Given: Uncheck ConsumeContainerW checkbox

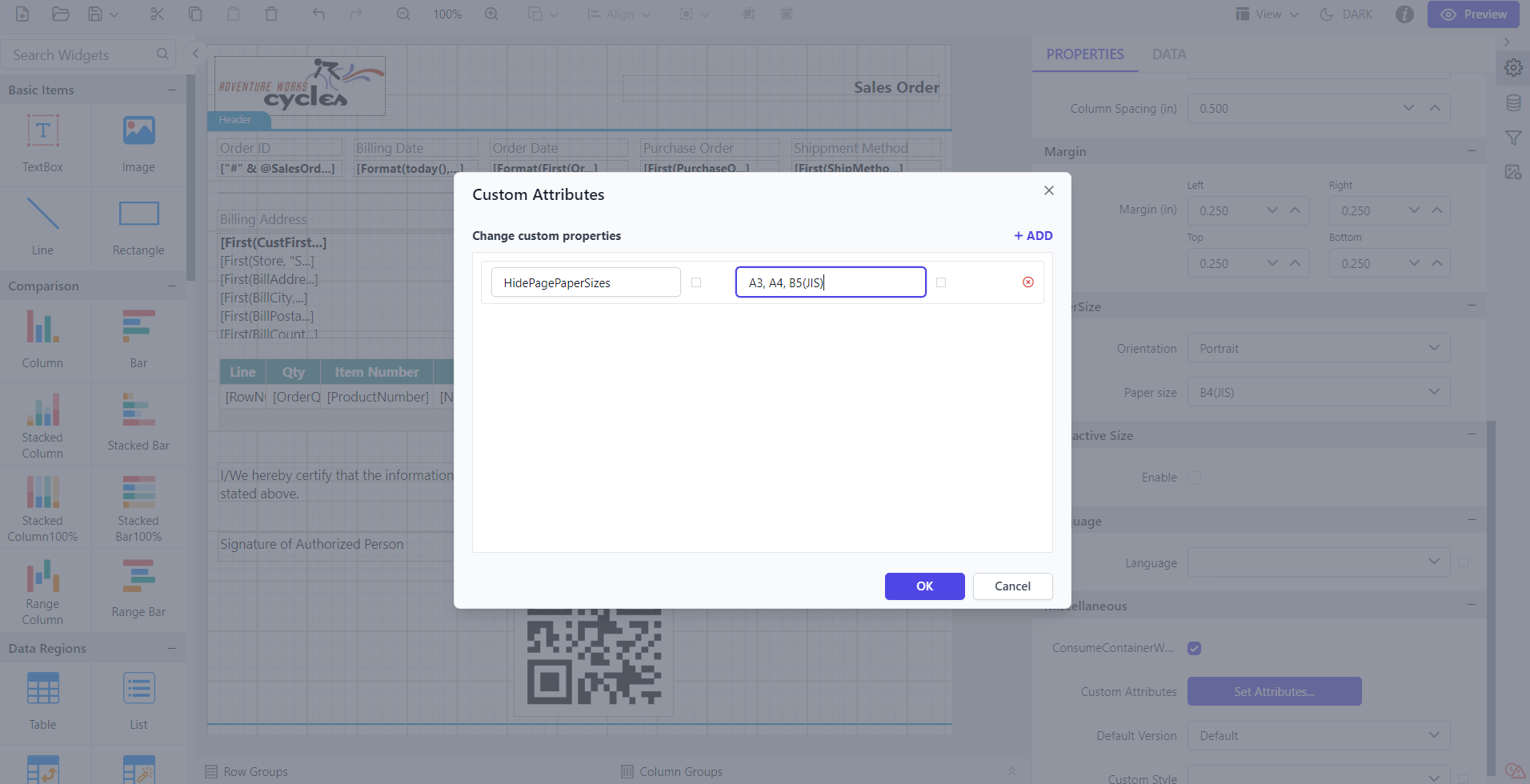Looking at the screenshot, I should click(1195, 648).
